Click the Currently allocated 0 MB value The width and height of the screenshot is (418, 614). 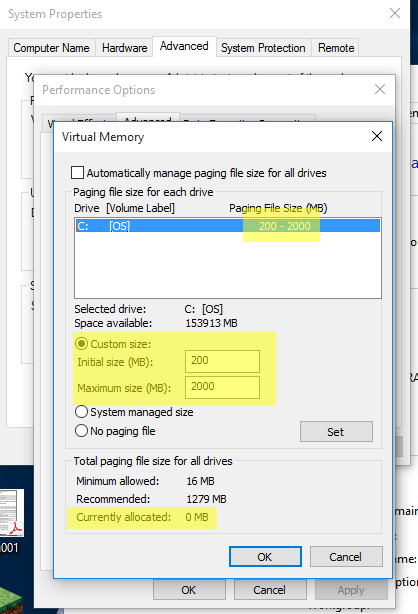[x=197, y=517]
